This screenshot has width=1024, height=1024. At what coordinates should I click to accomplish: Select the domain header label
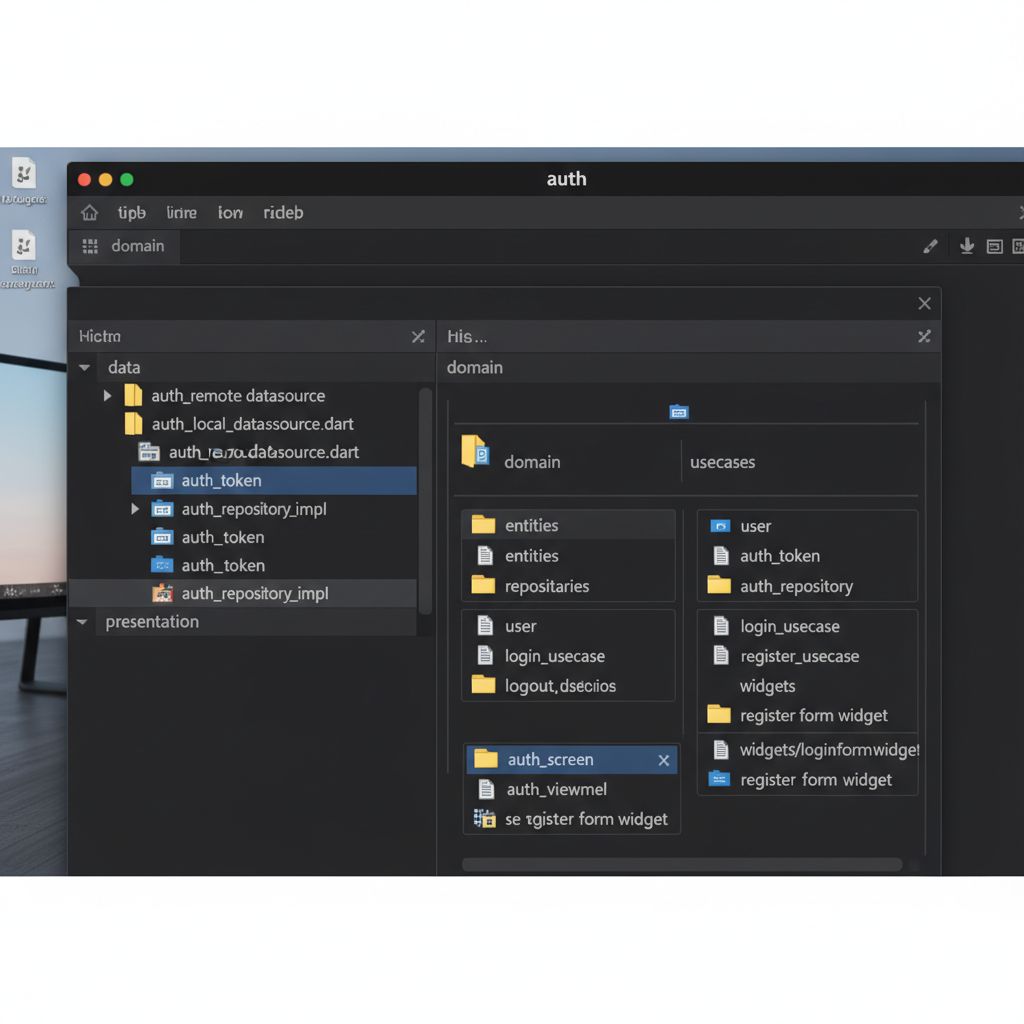point(532,462)
